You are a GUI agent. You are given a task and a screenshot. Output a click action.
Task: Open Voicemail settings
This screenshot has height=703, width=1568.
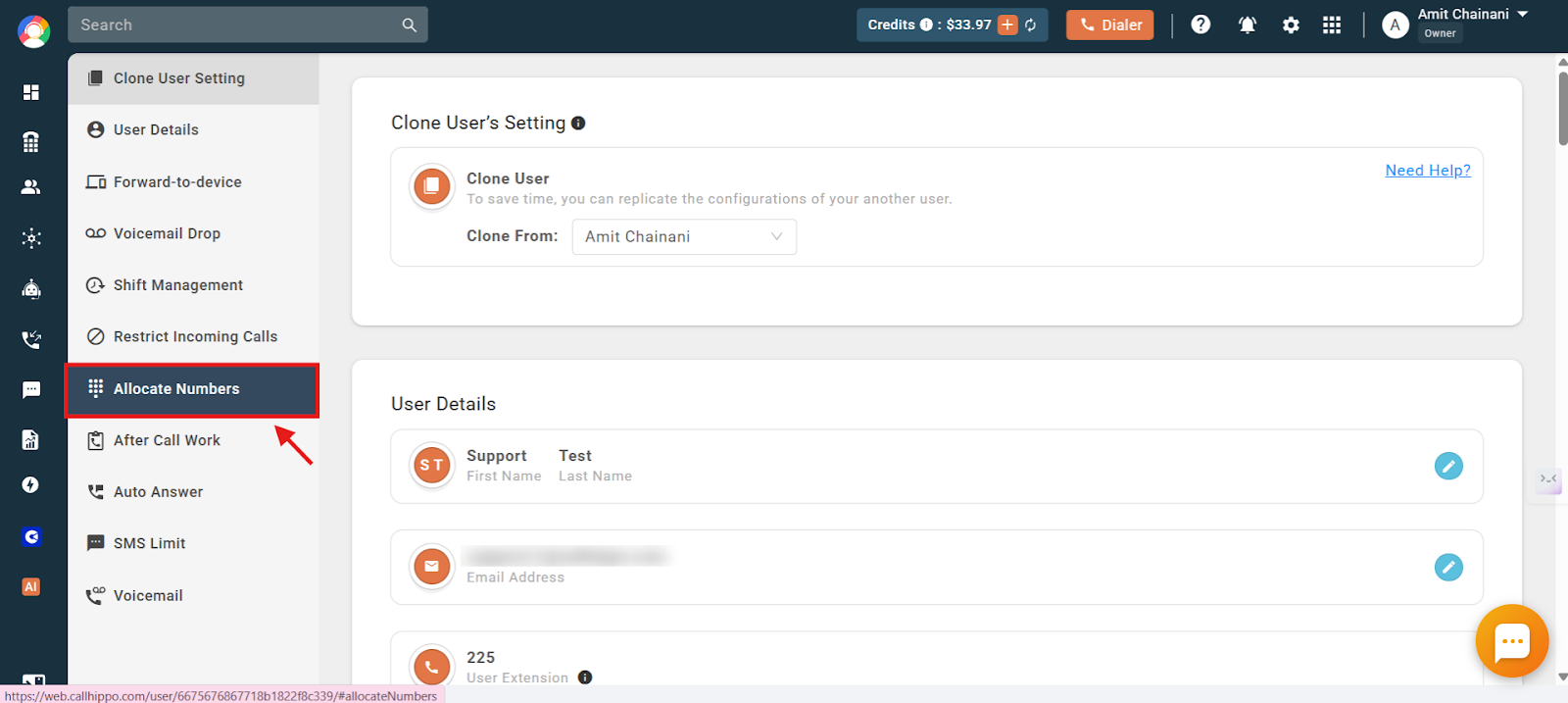pyautogui.click(x=193, y=595)
